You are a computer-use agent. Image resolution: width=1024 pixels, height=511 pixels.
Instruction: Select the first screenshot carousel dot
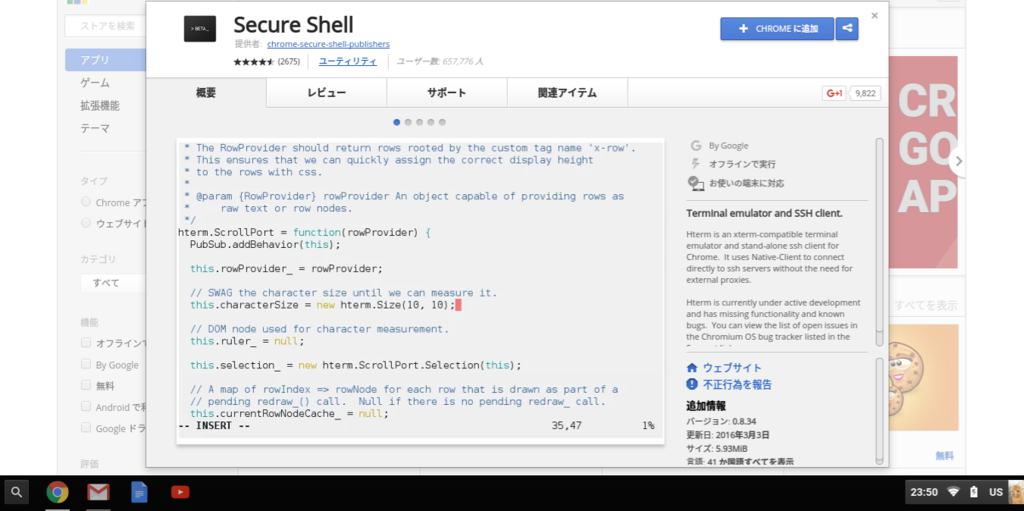(x=396, y=122)
